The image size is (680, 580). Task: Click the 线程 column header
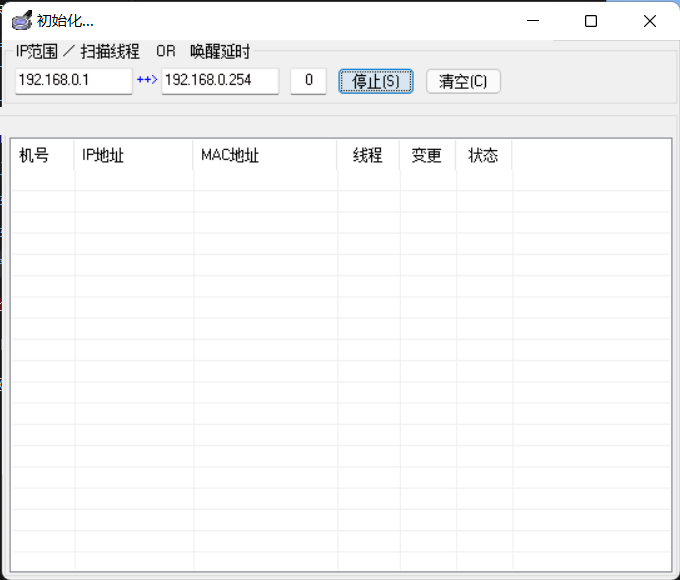pos(368,156)
